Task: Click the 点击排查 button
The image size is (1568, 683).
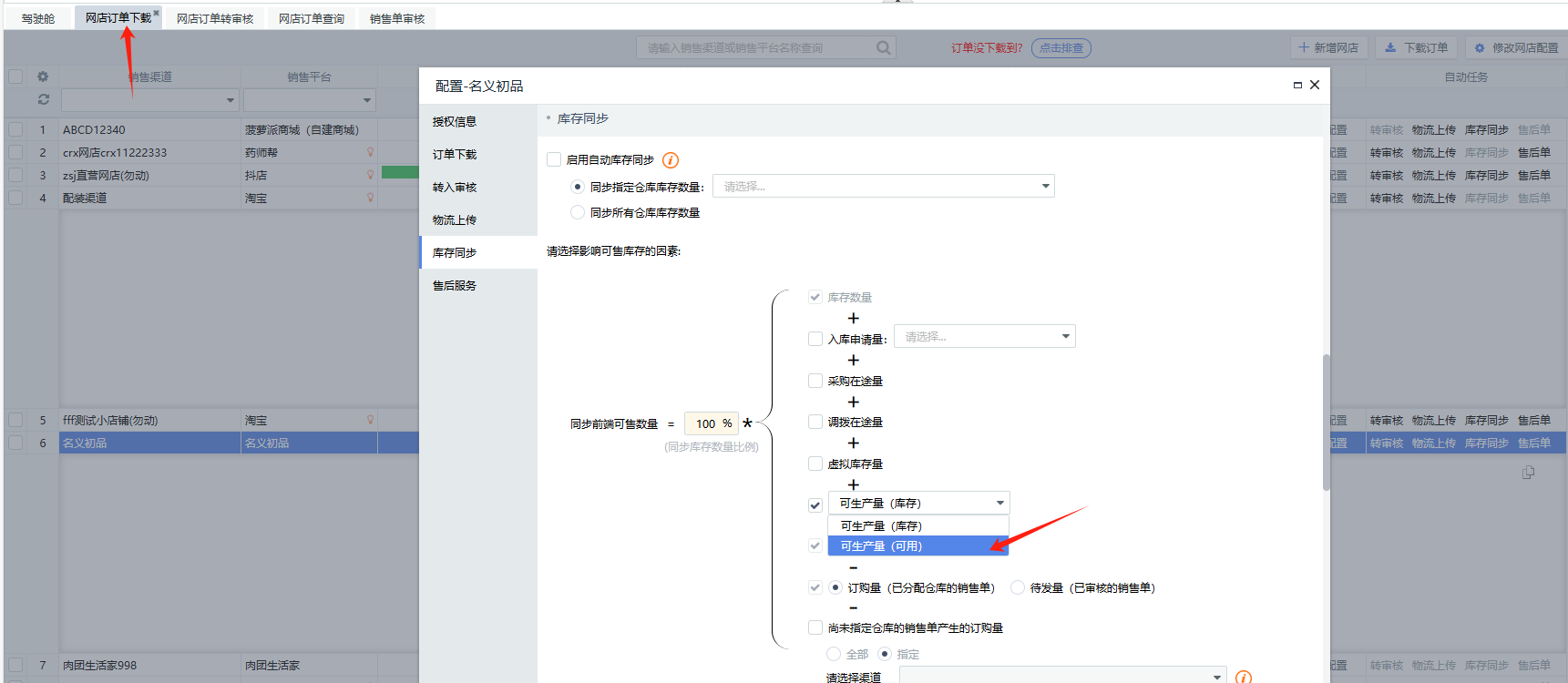Action: coord(1061,48)
